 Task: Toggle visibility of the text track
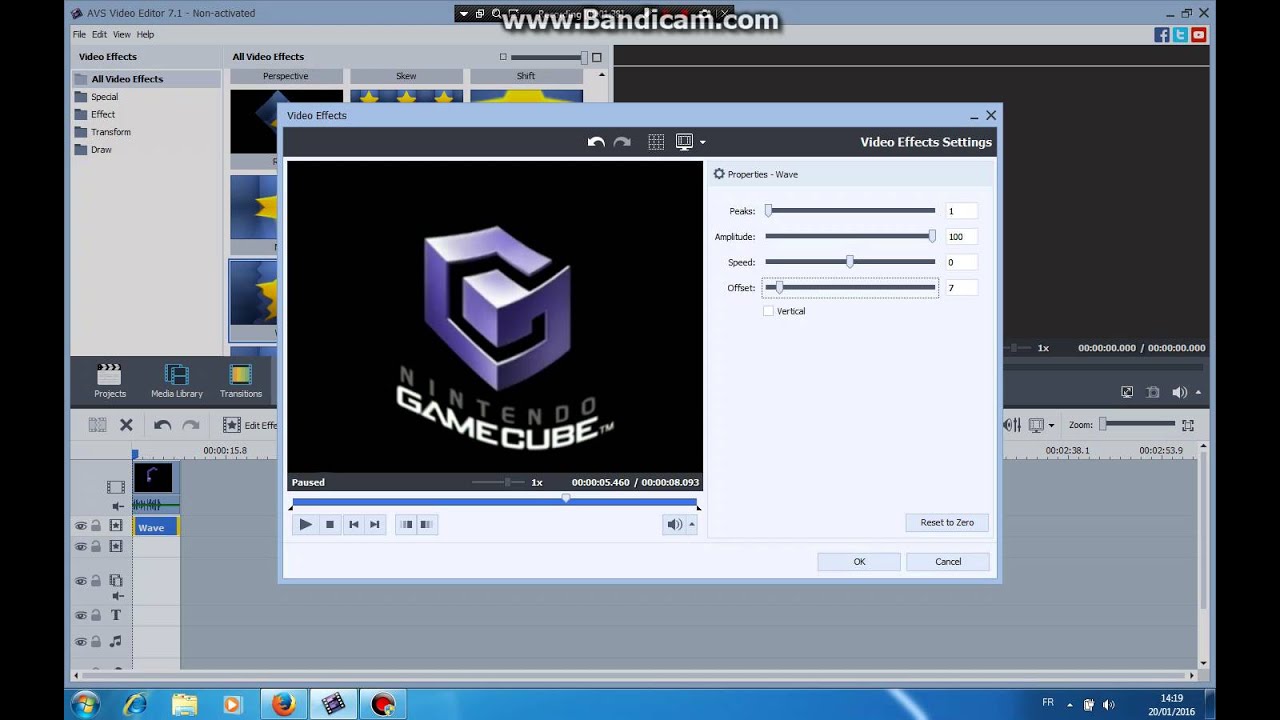pyautogui.click(x=81, y=616)
